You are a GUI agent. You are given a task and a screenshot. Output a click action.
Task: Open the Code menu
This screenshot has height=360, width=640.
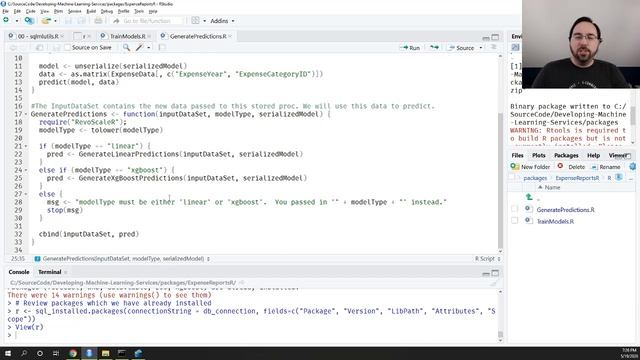pyautogui.click(x=31, y=11)
